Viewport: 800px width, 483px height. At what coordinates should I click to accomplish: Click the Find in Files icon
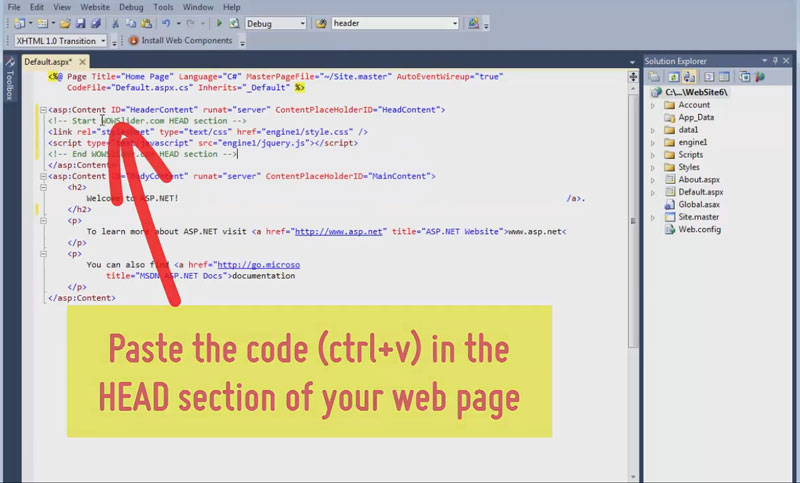tap(321, 23)
